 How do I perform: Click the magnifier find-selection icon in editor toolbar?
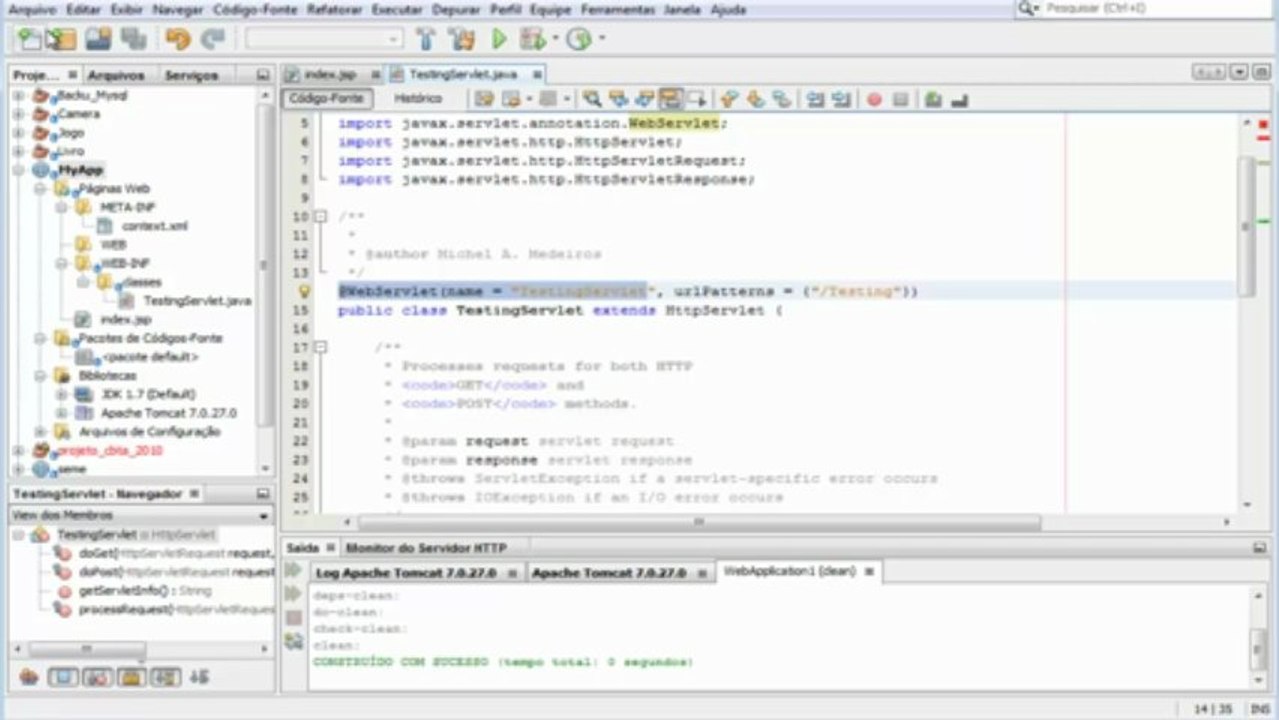(592, 99)
